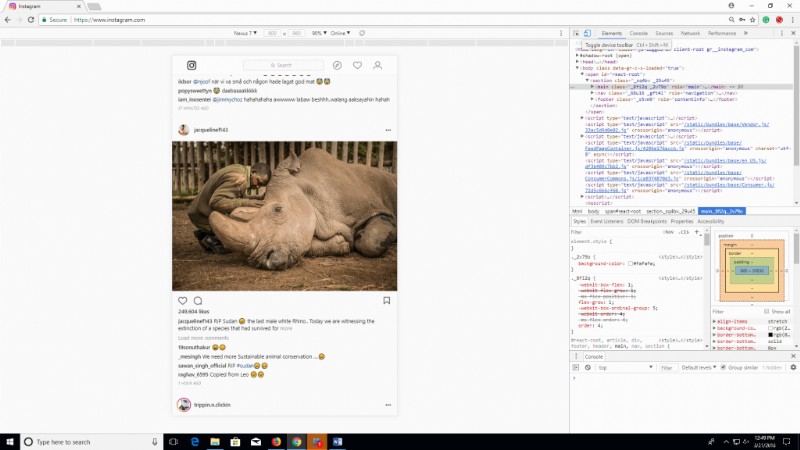The width and height of the screenshot is (800, 450).
Task: Like the rhino post with the heart icon
Action: point(183,301)
